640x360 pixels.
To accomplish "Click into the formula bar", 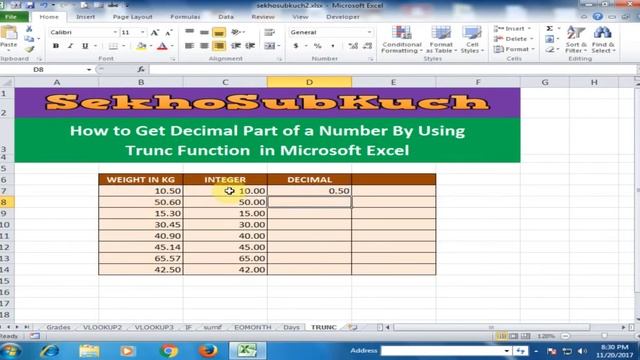I will pyautogui.click(x=392, y=70).
